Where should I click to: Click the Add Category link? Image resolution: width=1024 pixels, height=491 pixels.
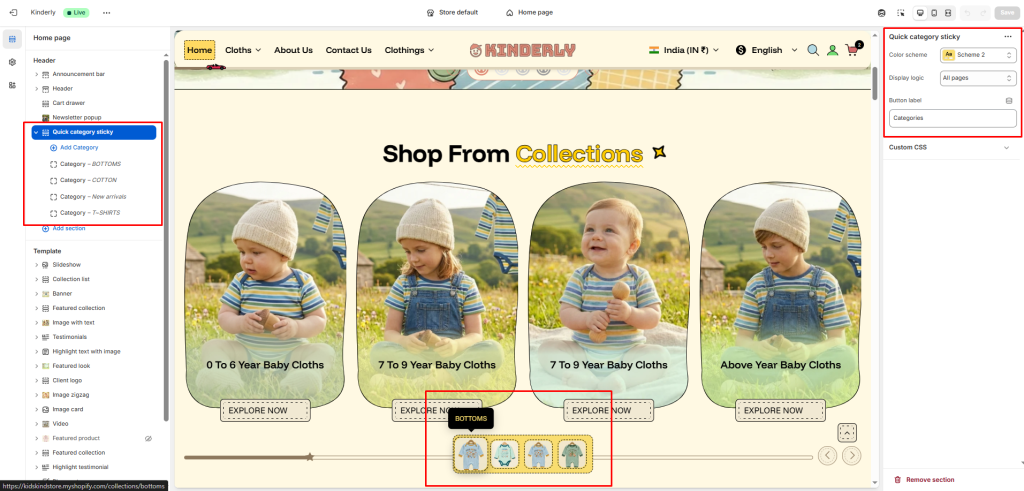tap(79, 148)
